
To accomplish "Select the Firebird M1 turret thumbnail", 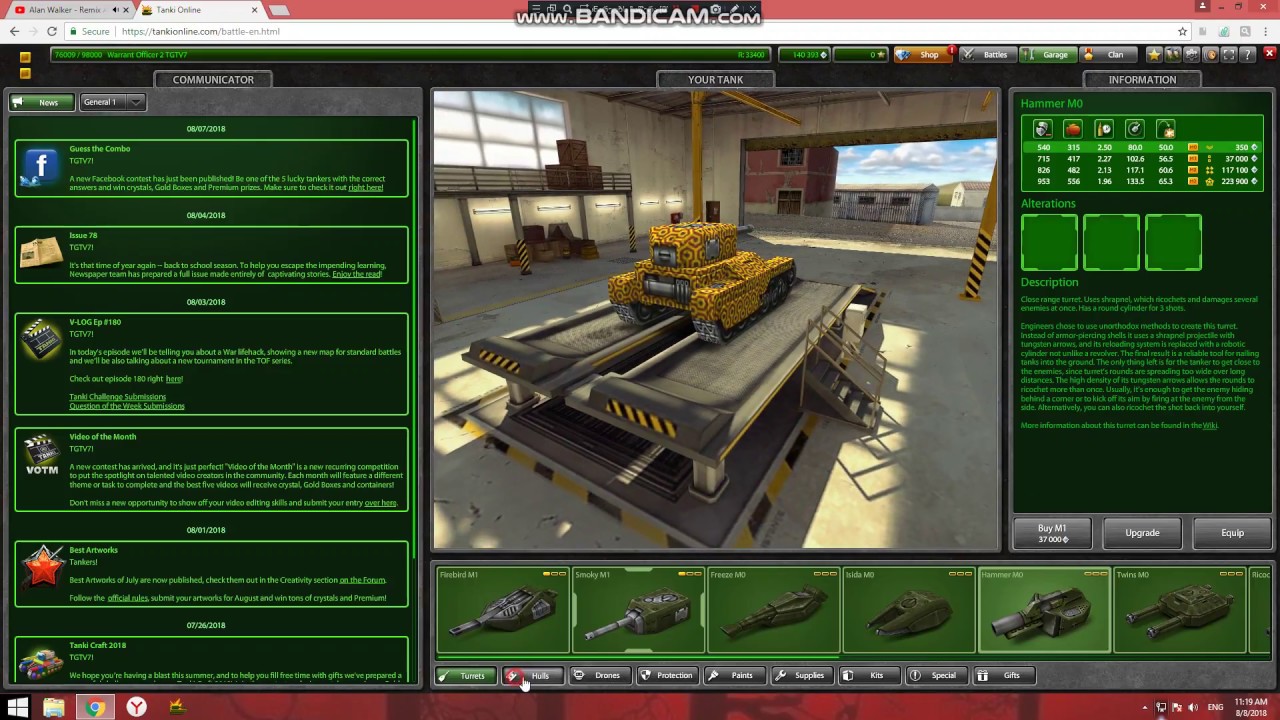I will (503, 610).
